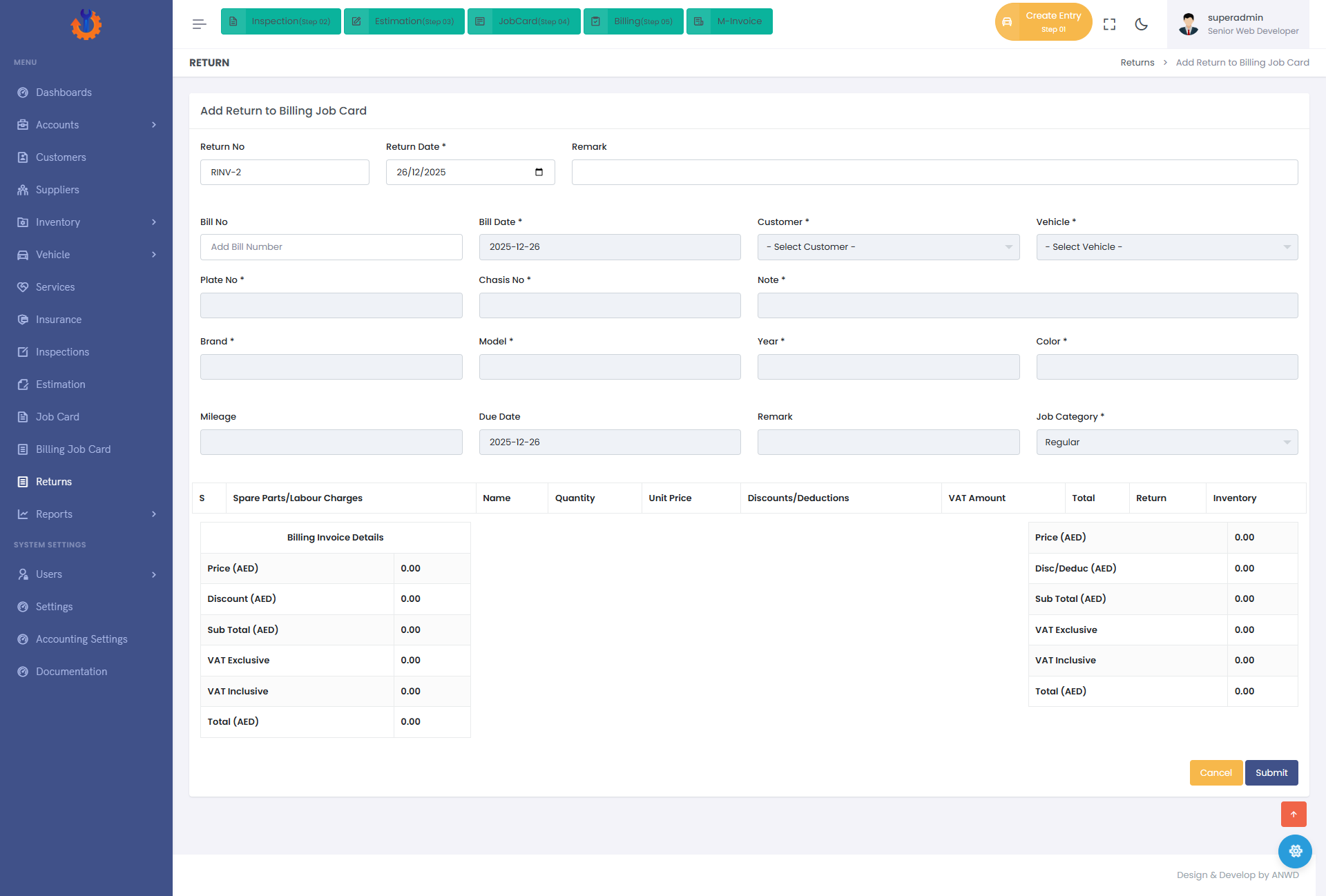The height and width of the screenshot is (896, 1326).
Task: Click the superadmin profile avatar
Action: pos(1189,24)
